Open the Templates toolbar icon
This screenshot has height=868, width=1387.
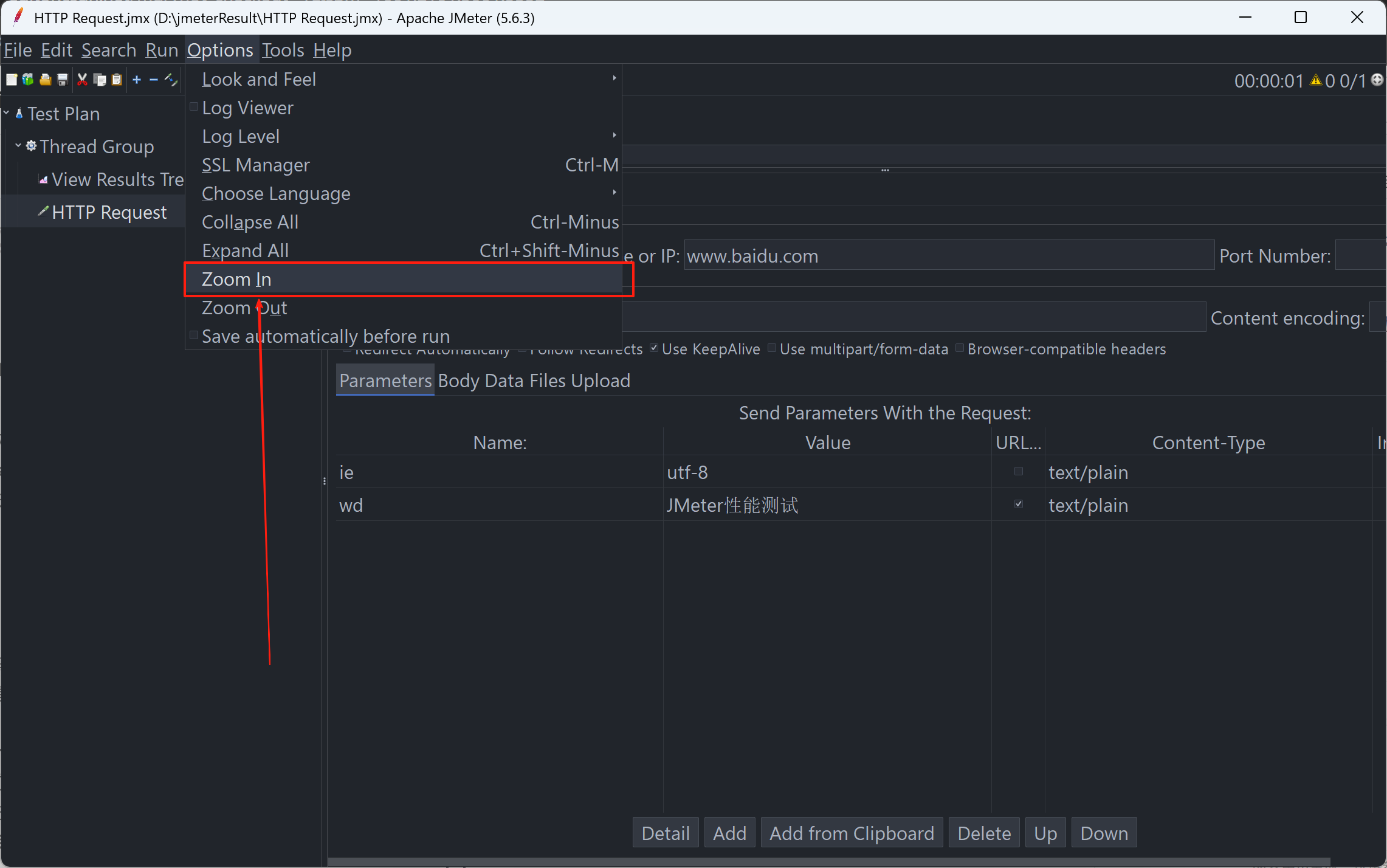[x=28, y=80]
